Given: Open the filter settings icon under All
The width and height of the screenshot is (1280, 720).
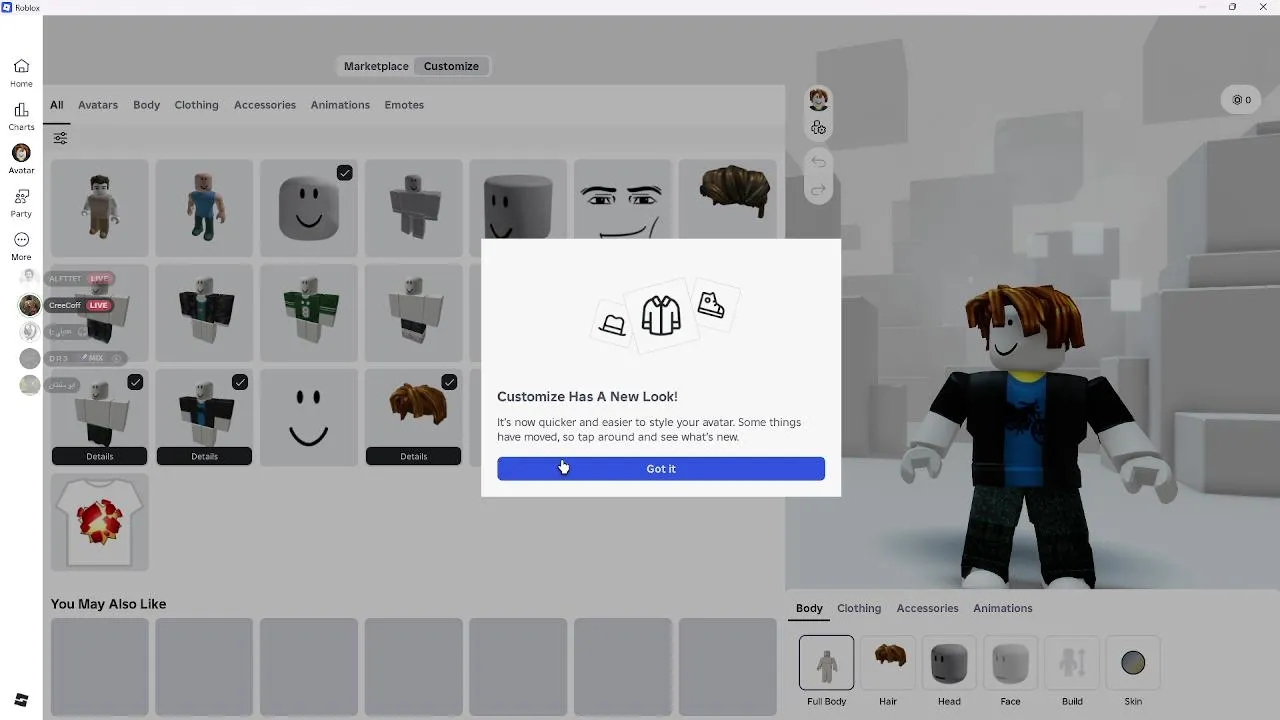Looking at the screenshot, I should pos(60,138).
